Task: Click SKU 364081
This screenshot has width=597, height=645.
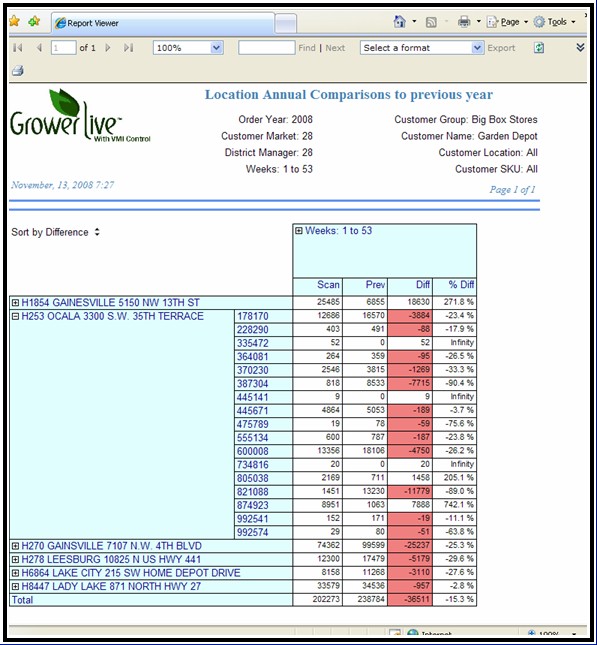Action: [x=253, y=357]
